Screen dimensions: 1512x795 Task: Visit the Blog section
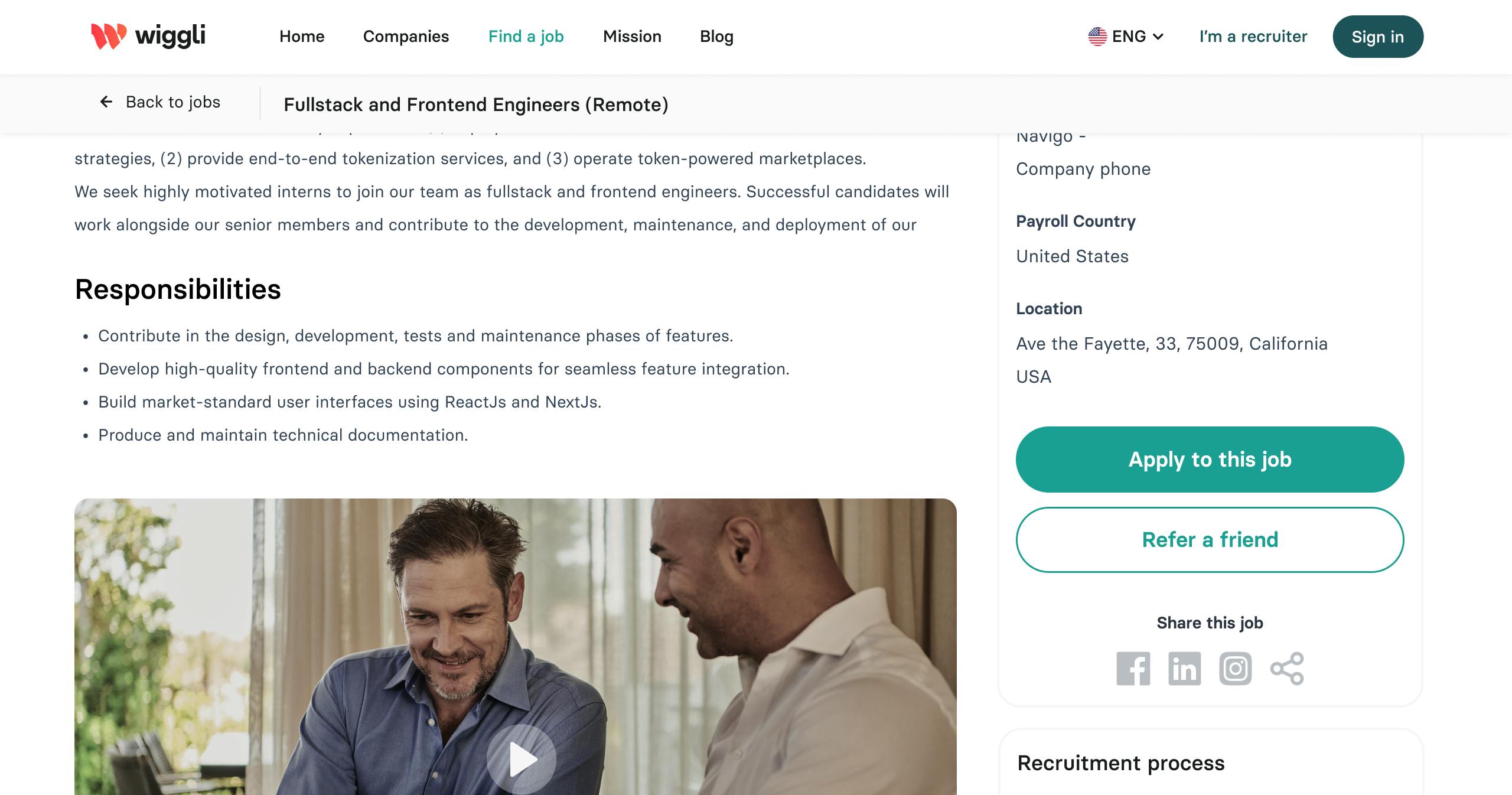click(x=716, y=37)
